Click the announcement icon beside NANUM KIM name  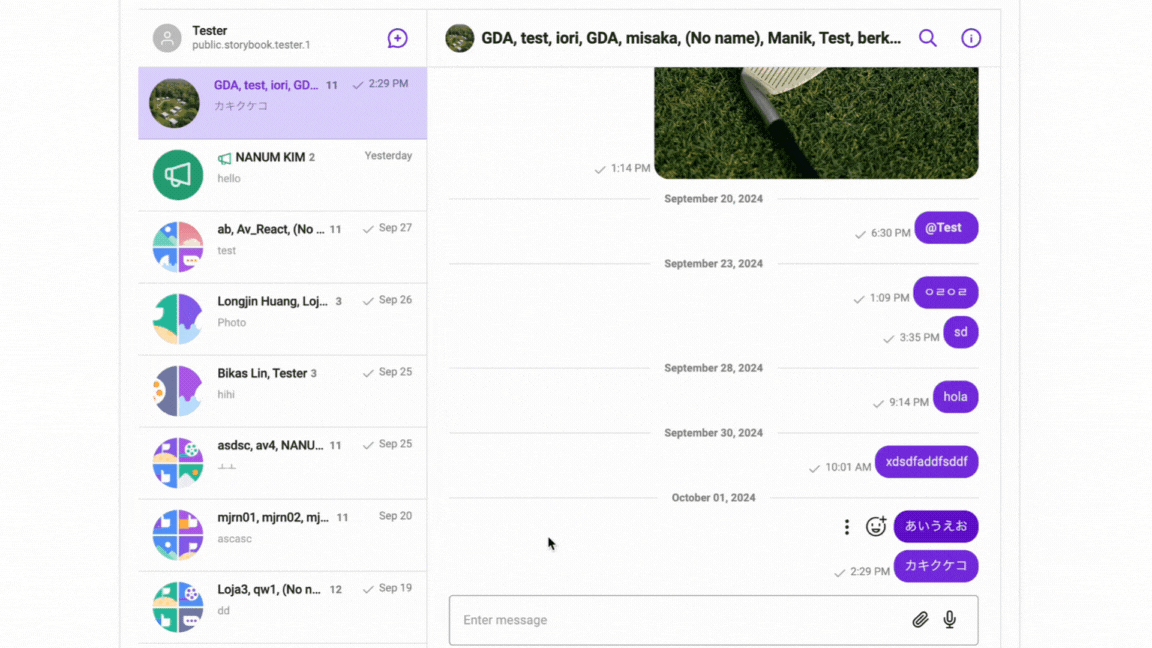click(x=224, y=158)
